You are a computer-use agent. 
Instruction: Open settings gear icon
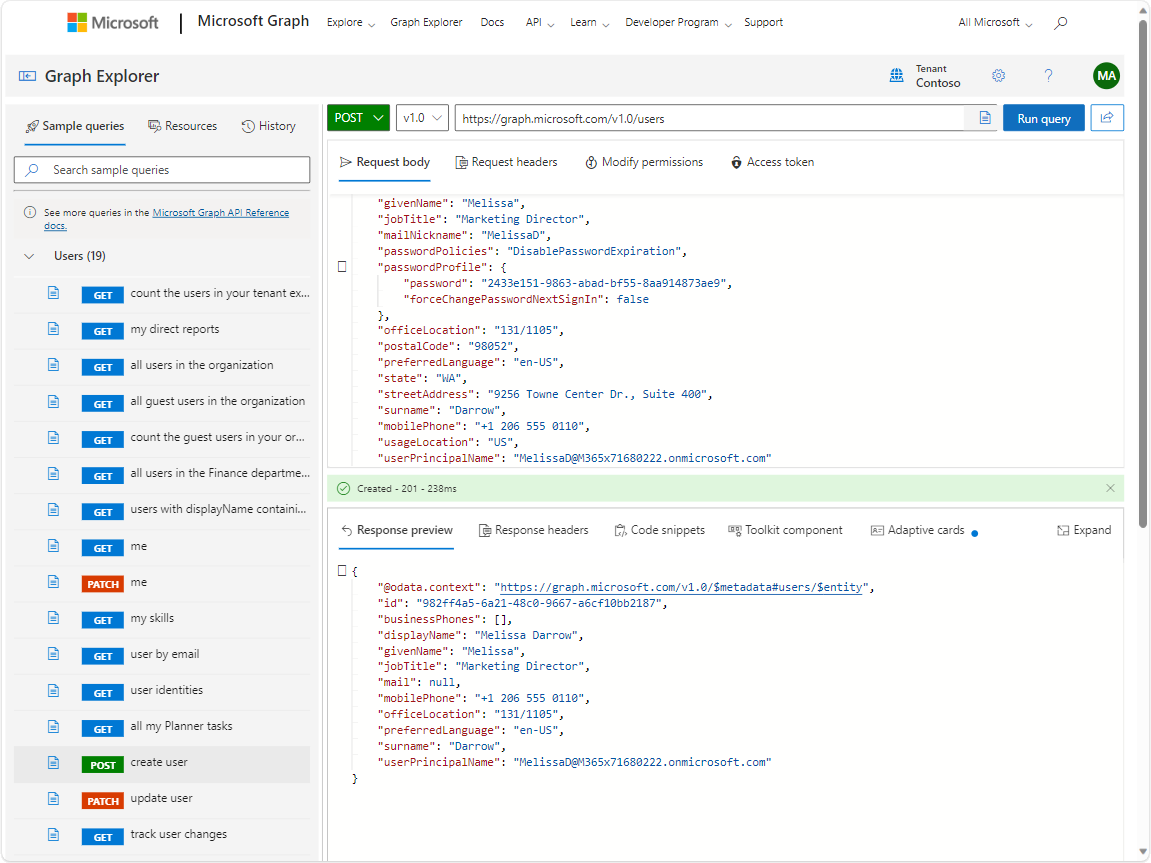(x=998, y=76)
